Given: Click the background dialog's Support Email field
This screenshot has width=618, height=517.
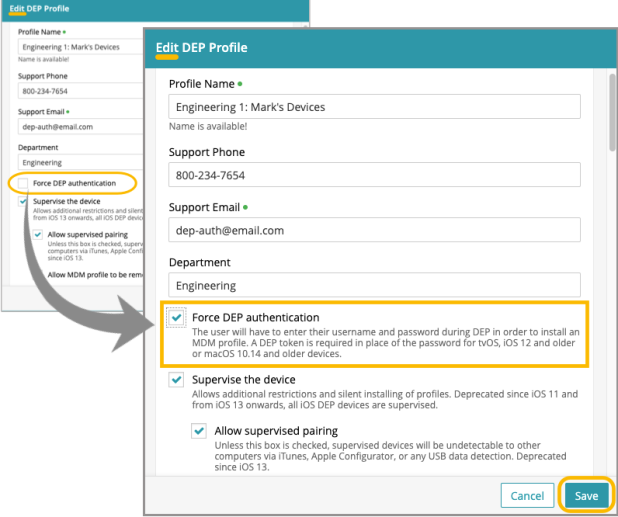Looking at the screenshot, I should click(x=80, y=127).
